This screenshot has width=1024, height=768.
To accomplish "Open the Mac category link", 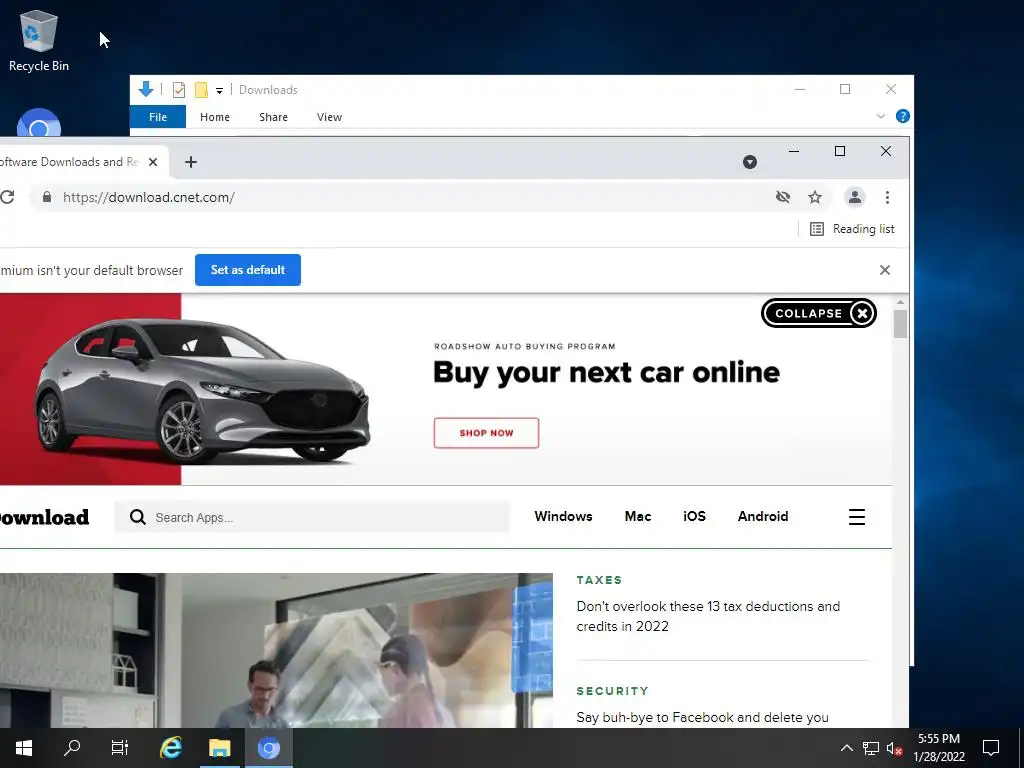I will [x=637, y=517].
